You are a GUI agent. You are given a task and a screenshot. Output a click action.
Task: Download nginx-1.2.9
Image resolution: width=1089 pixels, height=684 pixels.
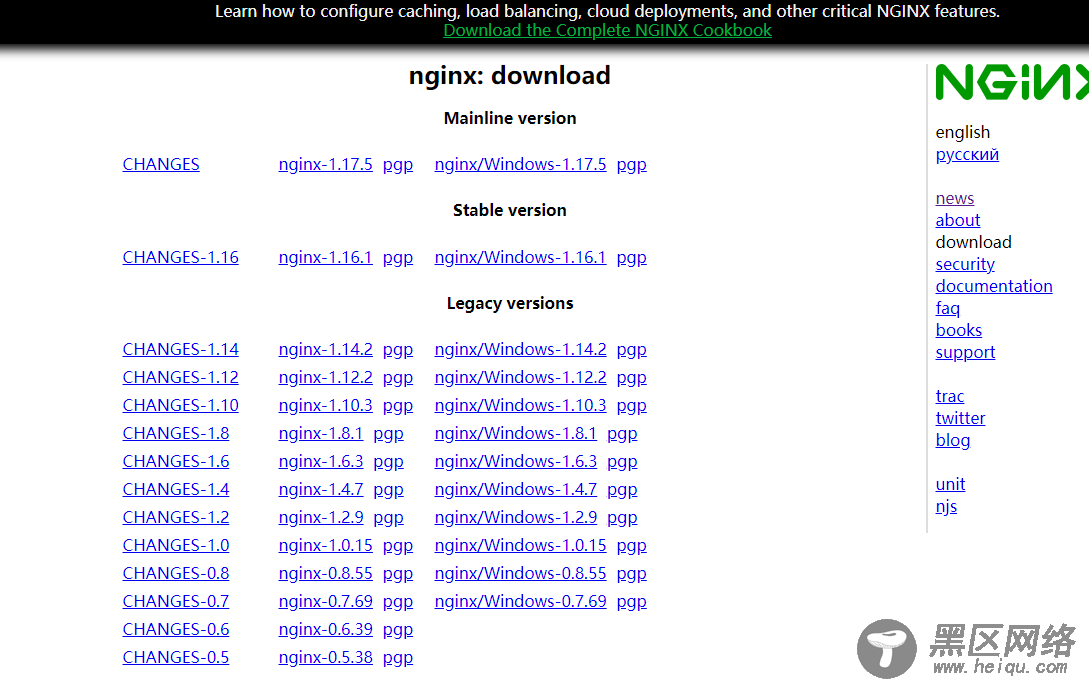(x=320, y=517)
